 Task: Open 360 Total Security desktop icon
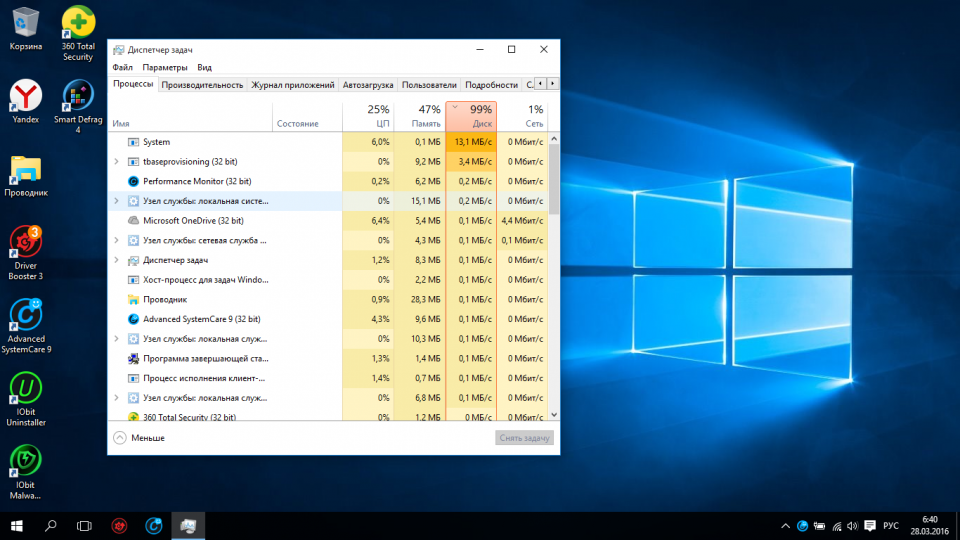coord(78,24)
